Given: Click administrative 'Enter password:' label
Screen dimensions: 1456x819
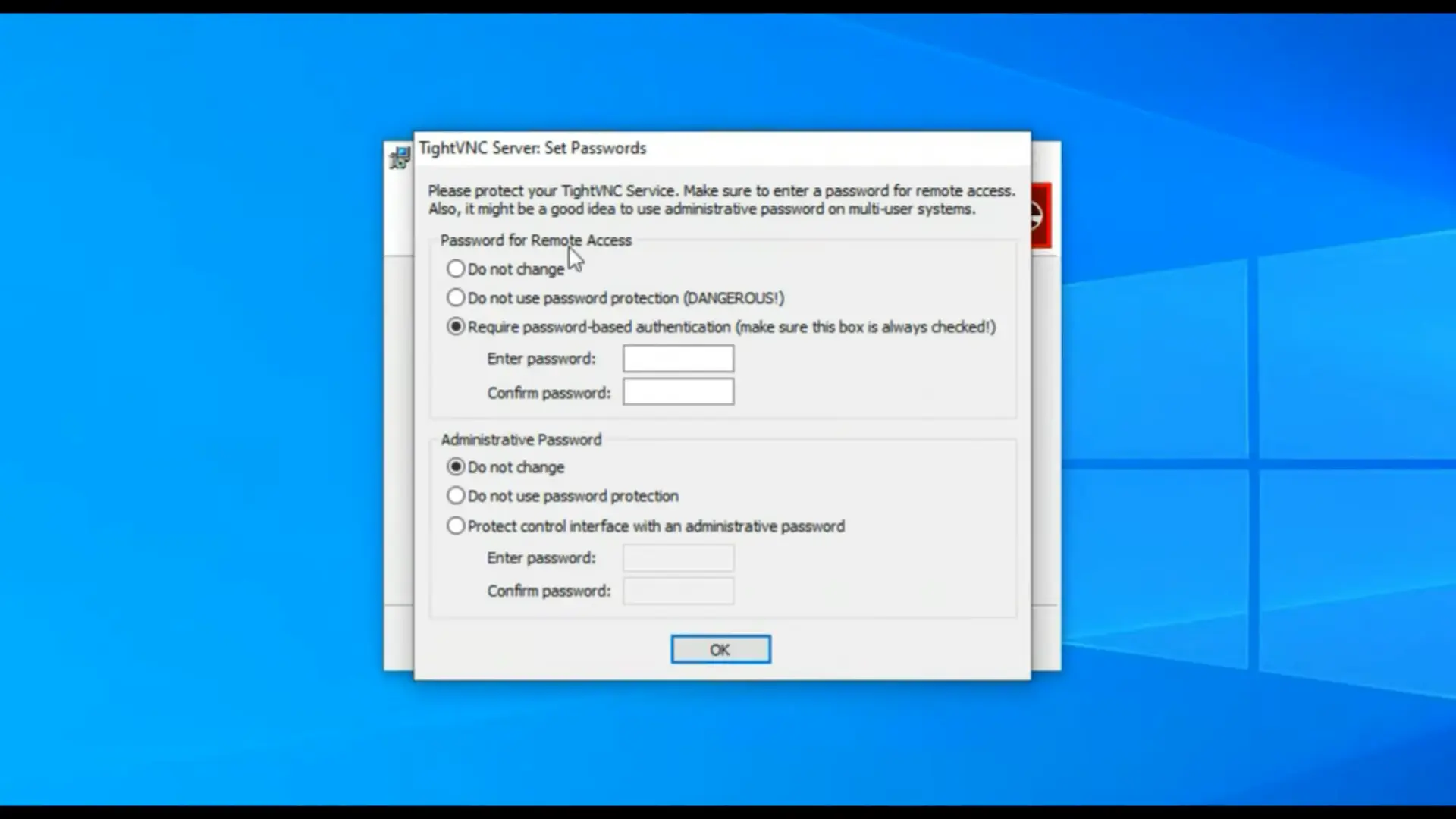Looking at the screenshot, I should [x=541, y=558].
